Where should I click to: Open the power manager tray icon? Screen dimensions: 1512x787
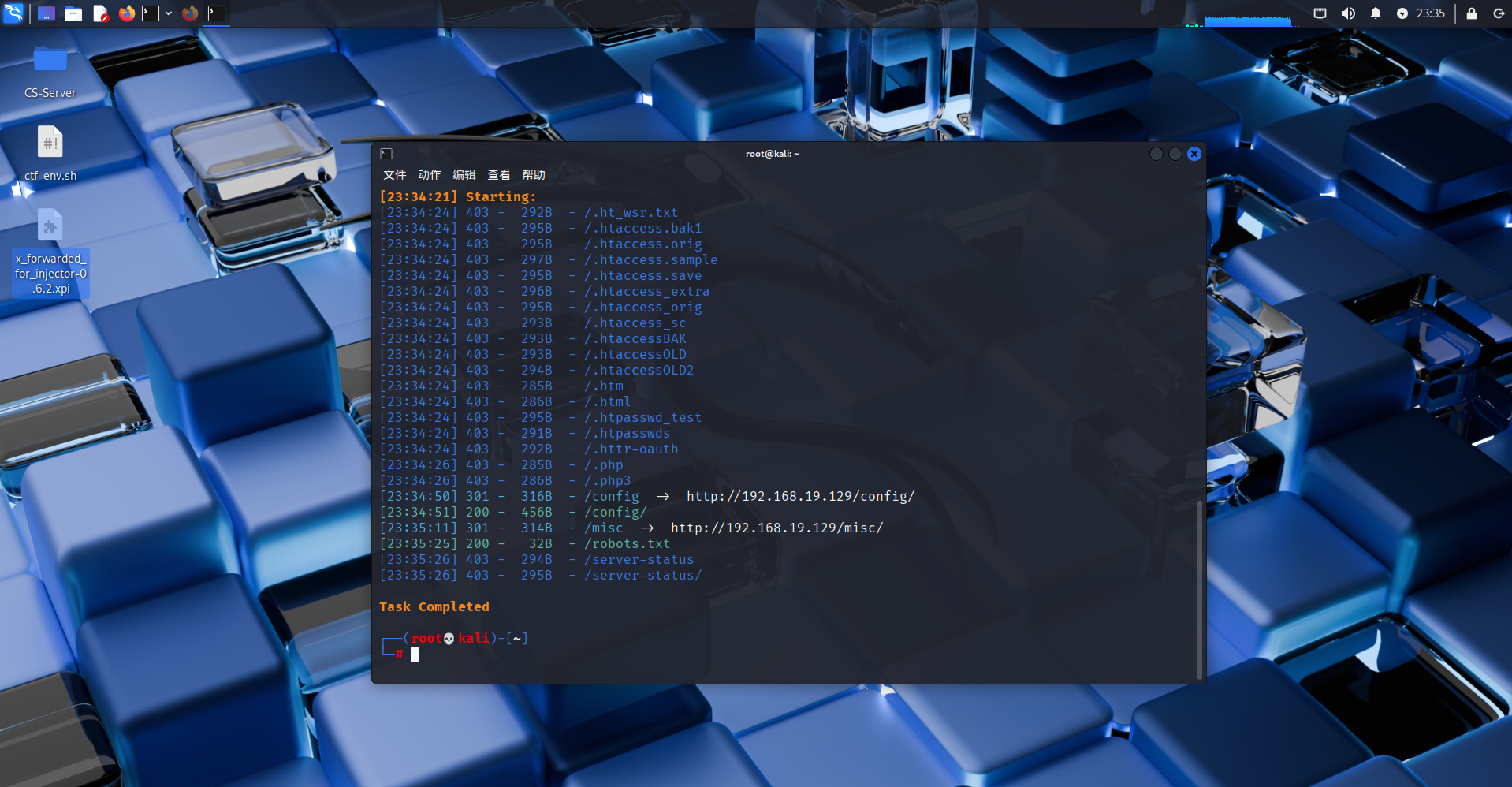1402,13
